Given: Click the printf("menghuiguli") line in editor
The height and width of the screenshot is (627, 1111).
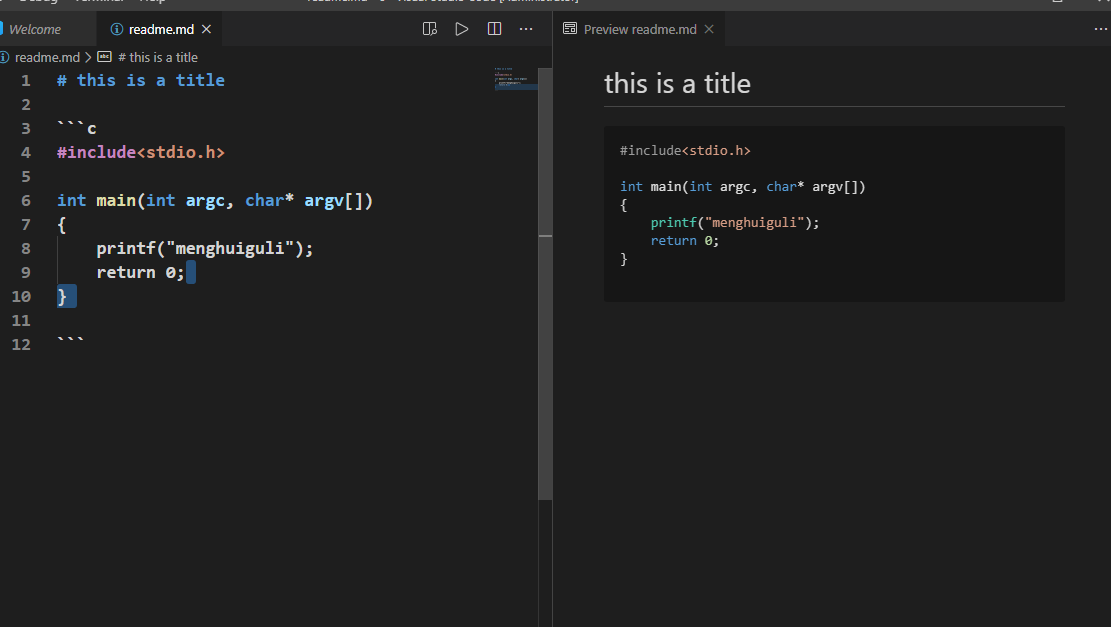Looking at the screenshot, I should coord(205,249).
